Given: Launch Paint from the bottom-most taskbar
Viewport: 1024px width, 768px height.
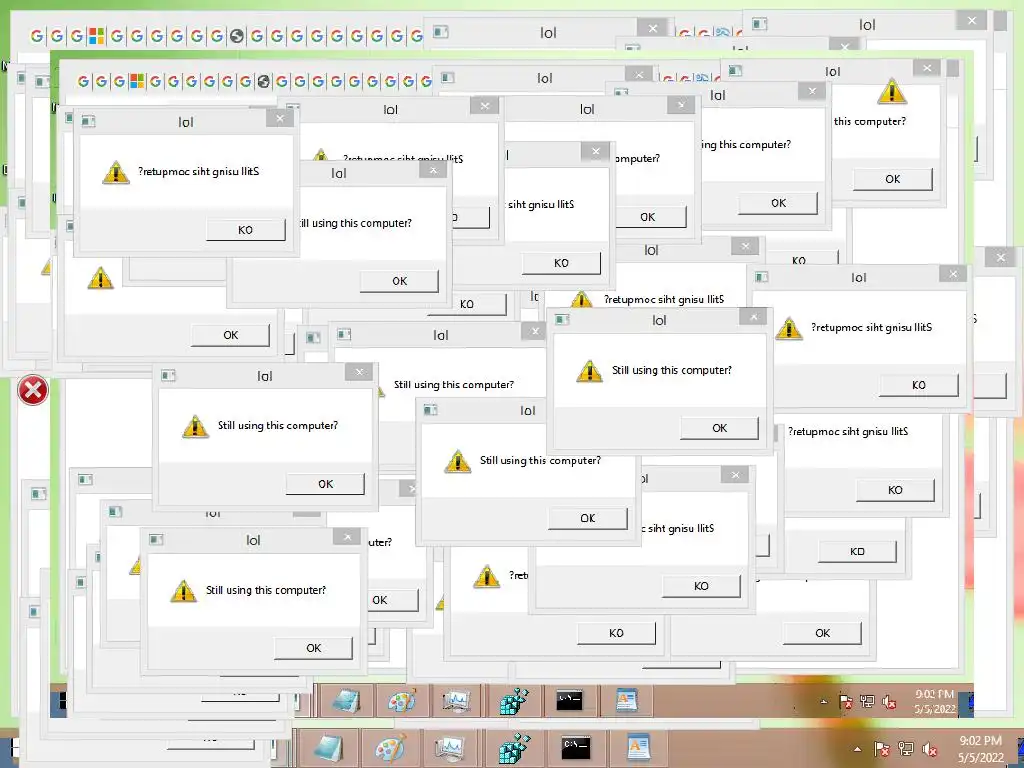Looking at the screenshot, I should click(390, 748).
